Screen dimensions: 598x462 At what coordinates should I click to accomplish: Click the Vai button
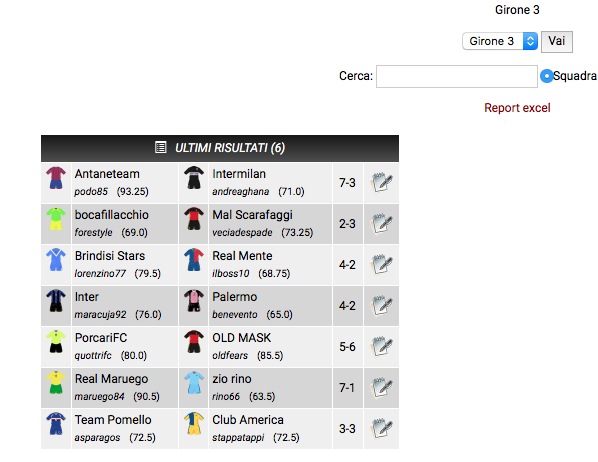pos(557,41)
